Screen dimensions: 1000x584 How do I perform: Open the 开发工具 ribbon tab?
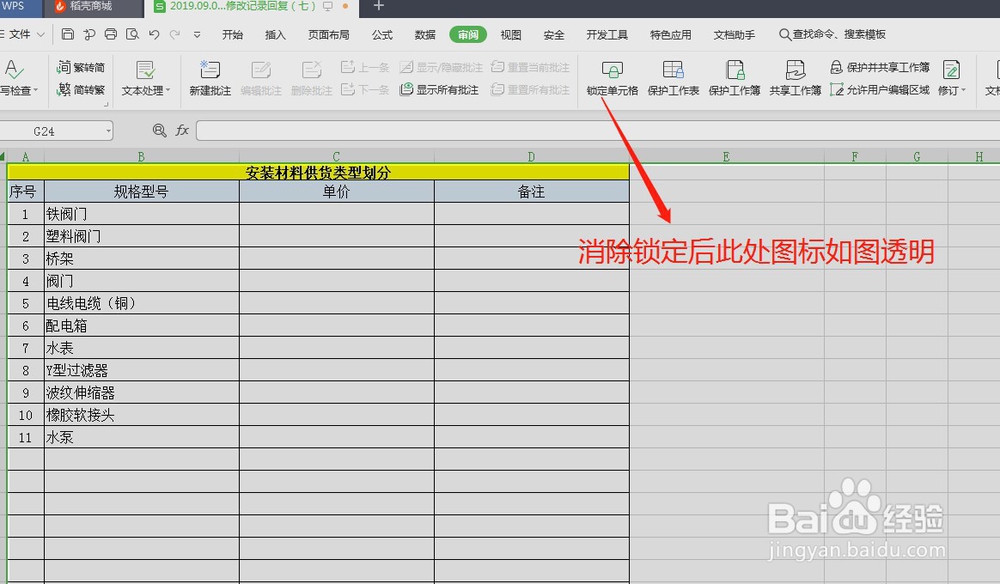(607, 35)
